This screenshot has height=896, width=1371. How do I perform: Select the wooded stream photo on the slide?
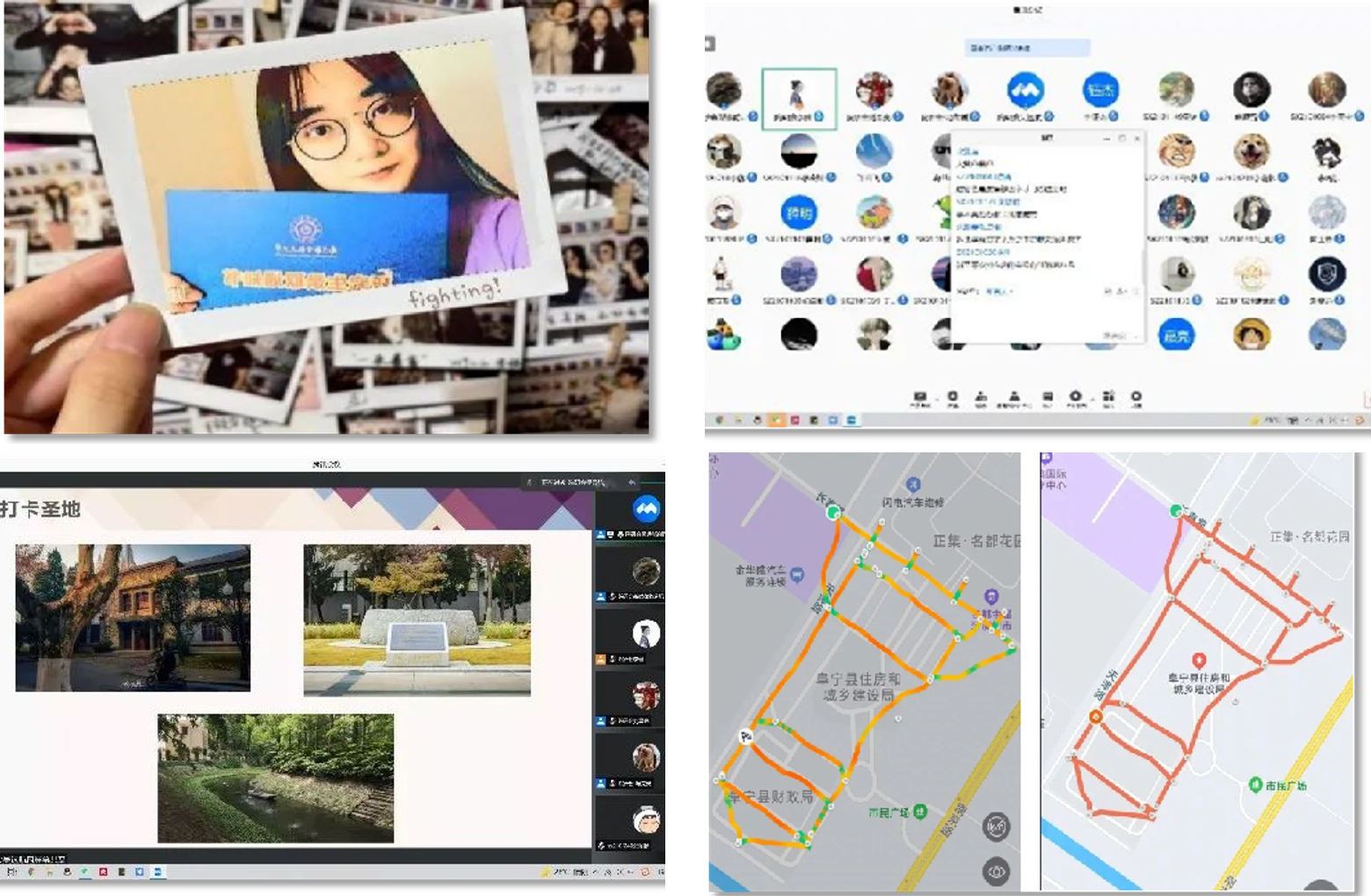point(276,778)
